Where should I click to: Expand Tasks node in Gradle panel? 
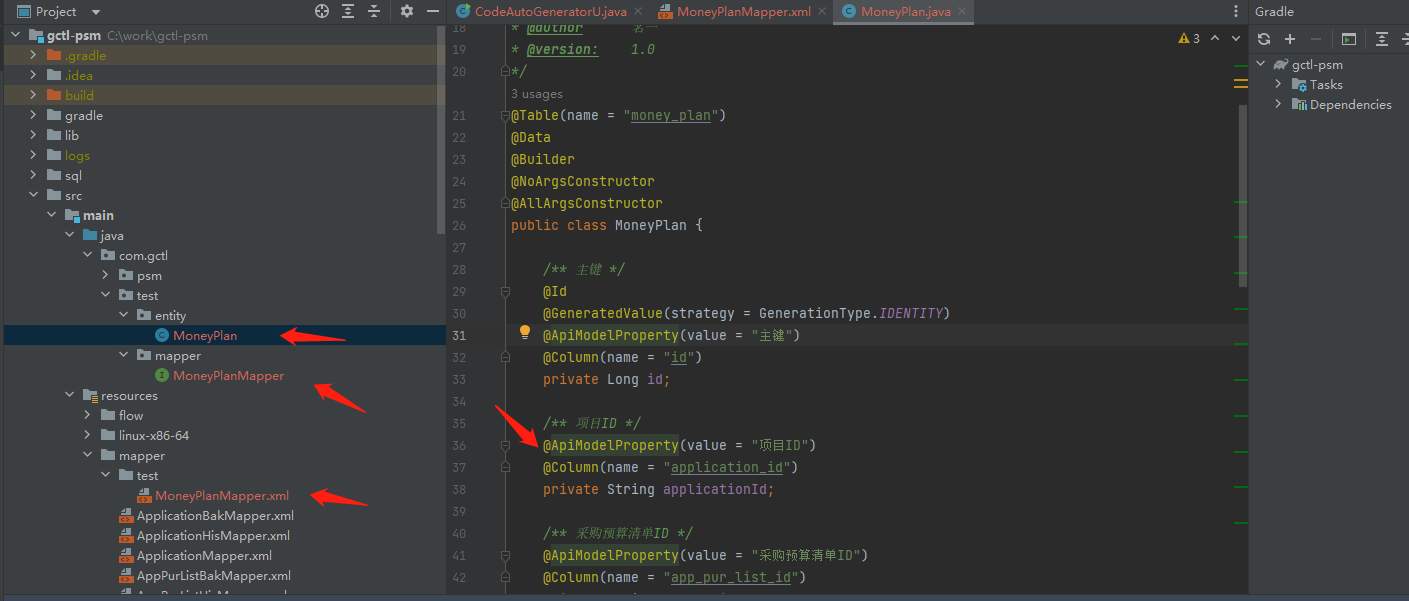(1279, 85)
